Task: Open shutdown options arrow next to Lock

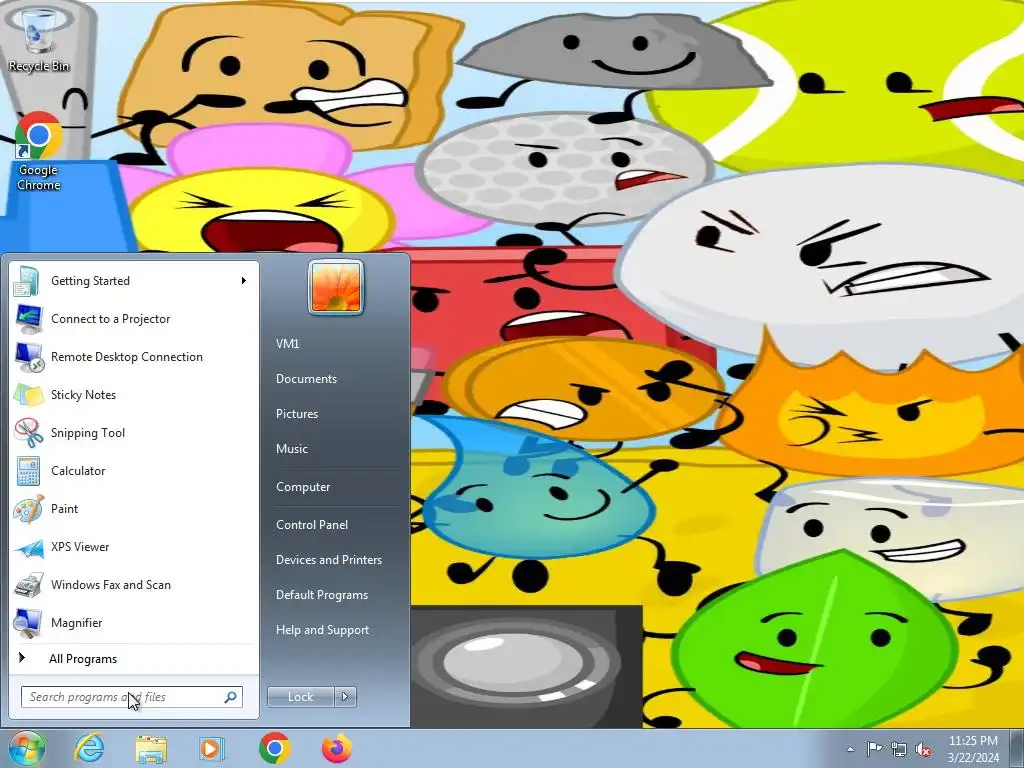Action: [345, 697]
